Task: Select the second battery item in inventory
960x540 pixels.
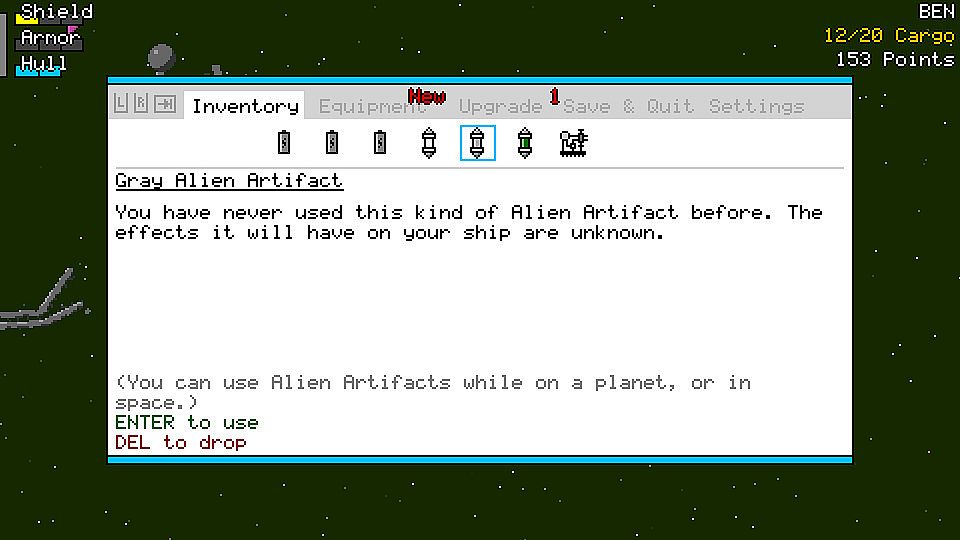Action: tap(332, 143)
